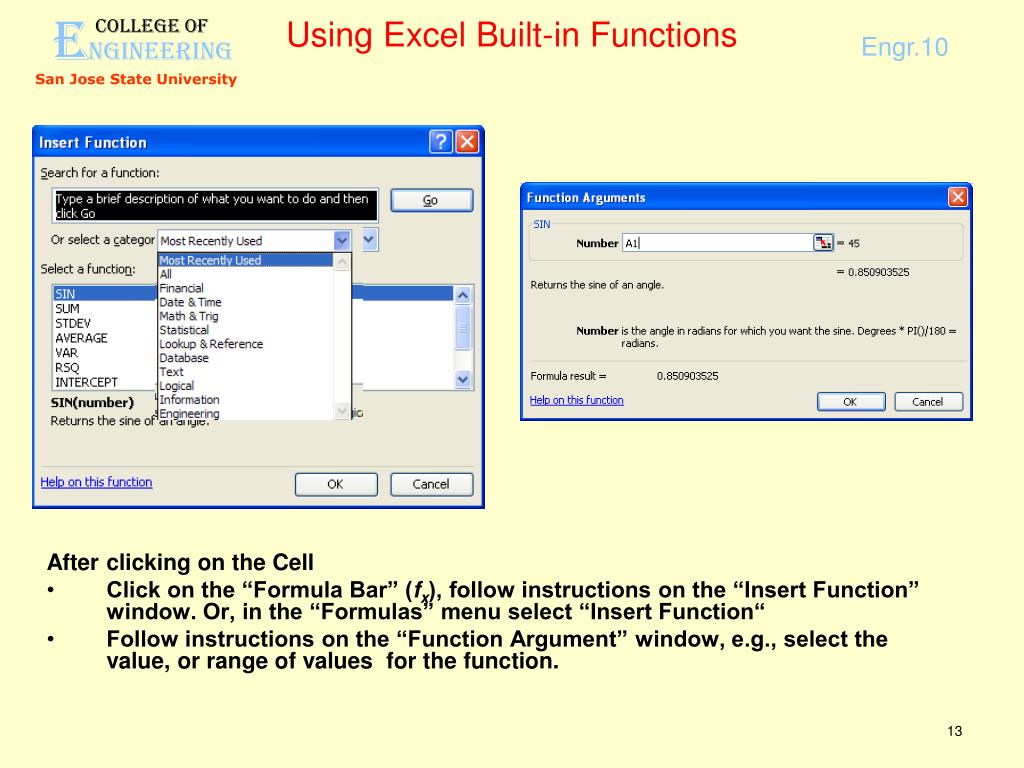The height and width of the screenshot is (768, 1024).
Task: Click function list scroll down arrow
Action: 462,379
